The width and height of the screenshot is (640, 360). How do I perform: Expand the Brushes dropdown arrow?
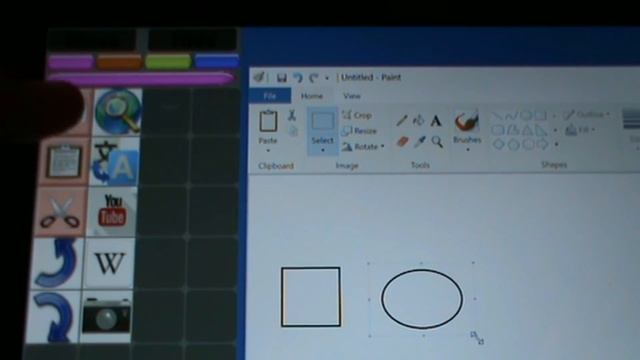[468, 150]
